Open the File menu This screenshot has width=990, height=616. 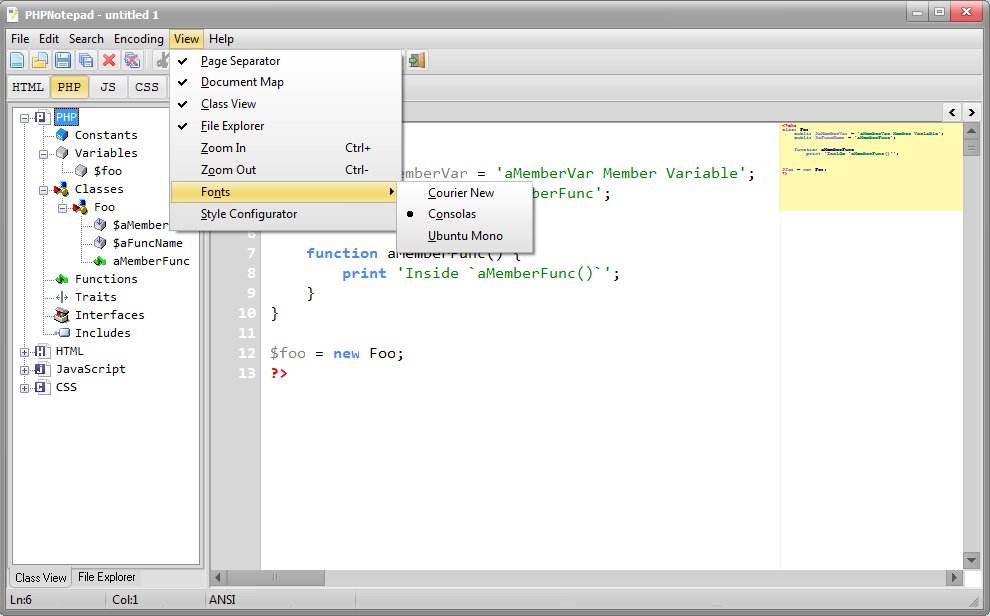[x=20, y=39]
